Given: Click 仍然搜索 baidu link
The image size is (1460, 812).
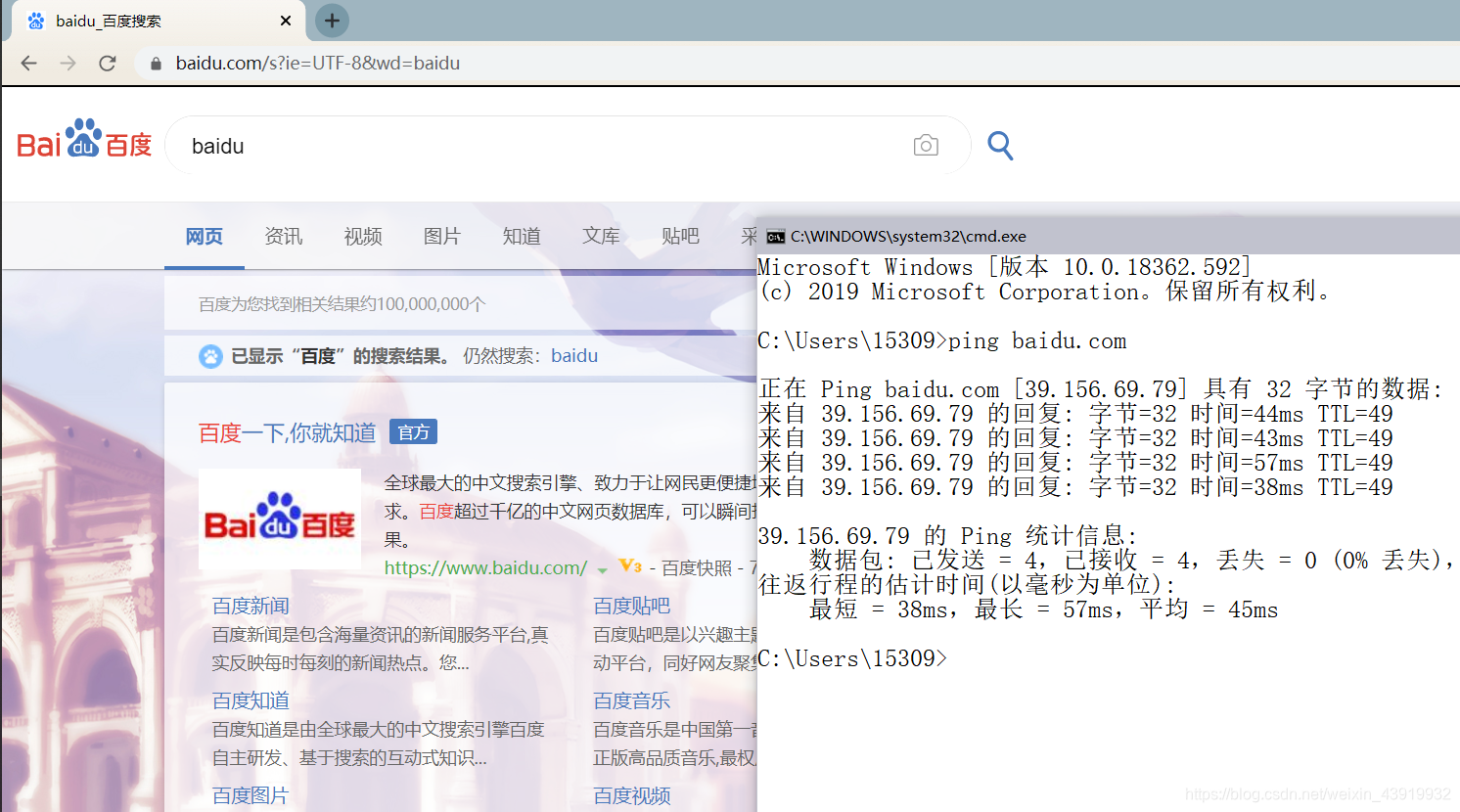Looking at the screenshot, I should click(x=574, y=356).
